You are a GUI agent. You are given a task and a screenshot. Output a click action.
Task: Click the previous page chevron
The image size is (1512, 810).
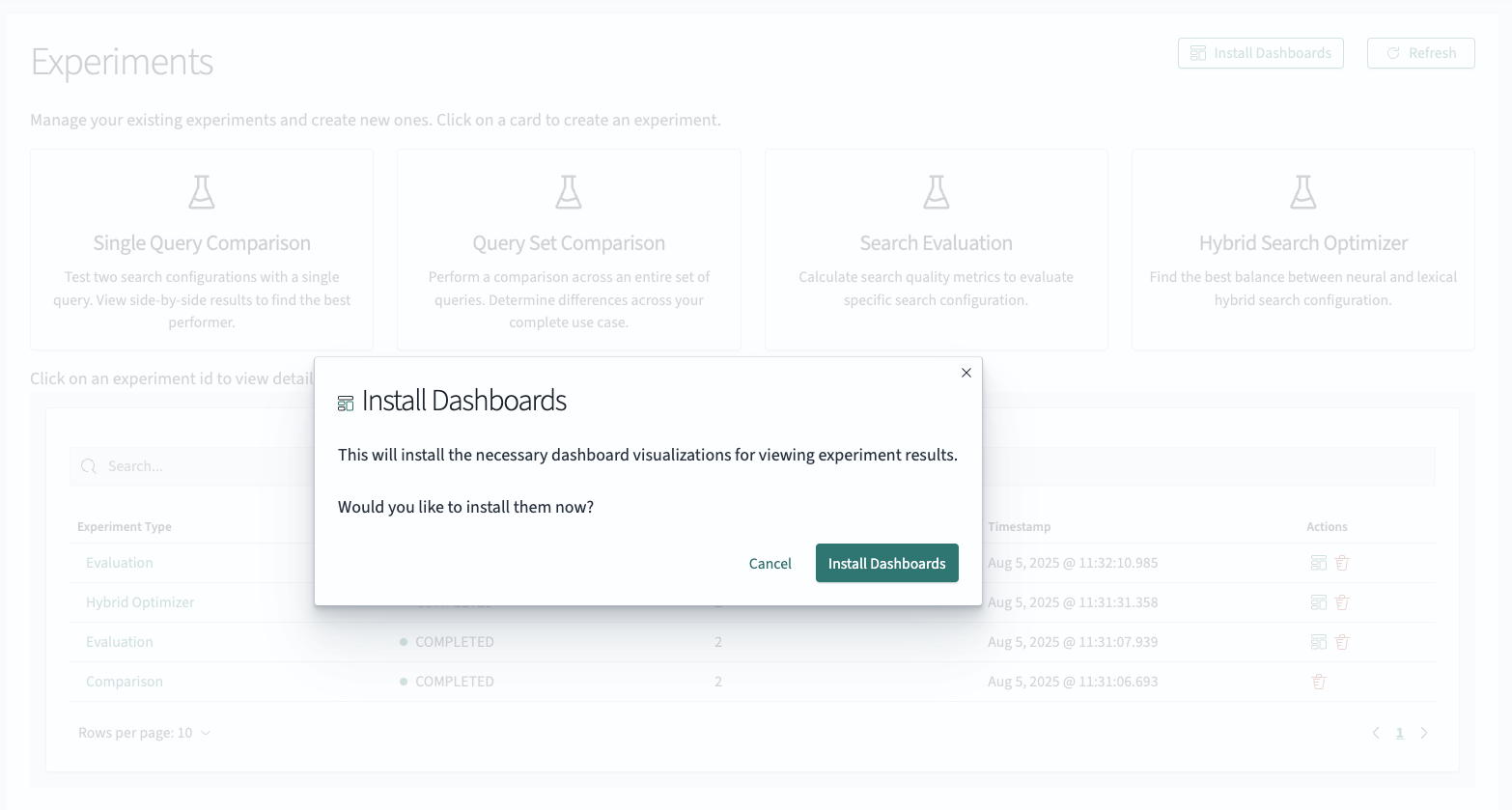pyautogui.click(x=1375, y=732)
